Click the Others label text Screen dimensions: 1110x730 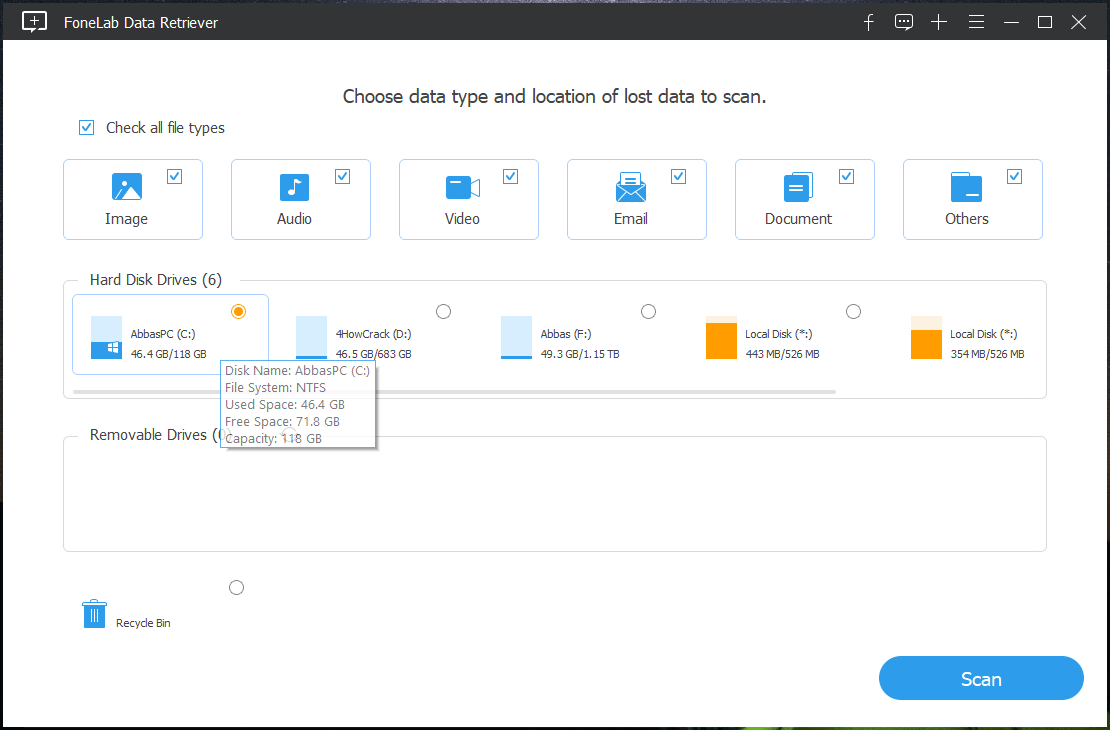(967, 219)
